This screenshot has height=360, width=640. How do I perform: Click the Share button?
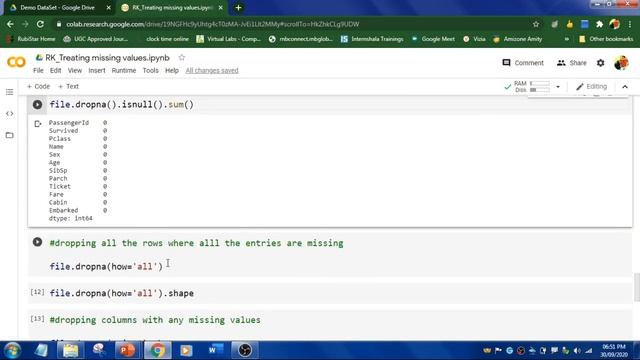pos(571,63)
